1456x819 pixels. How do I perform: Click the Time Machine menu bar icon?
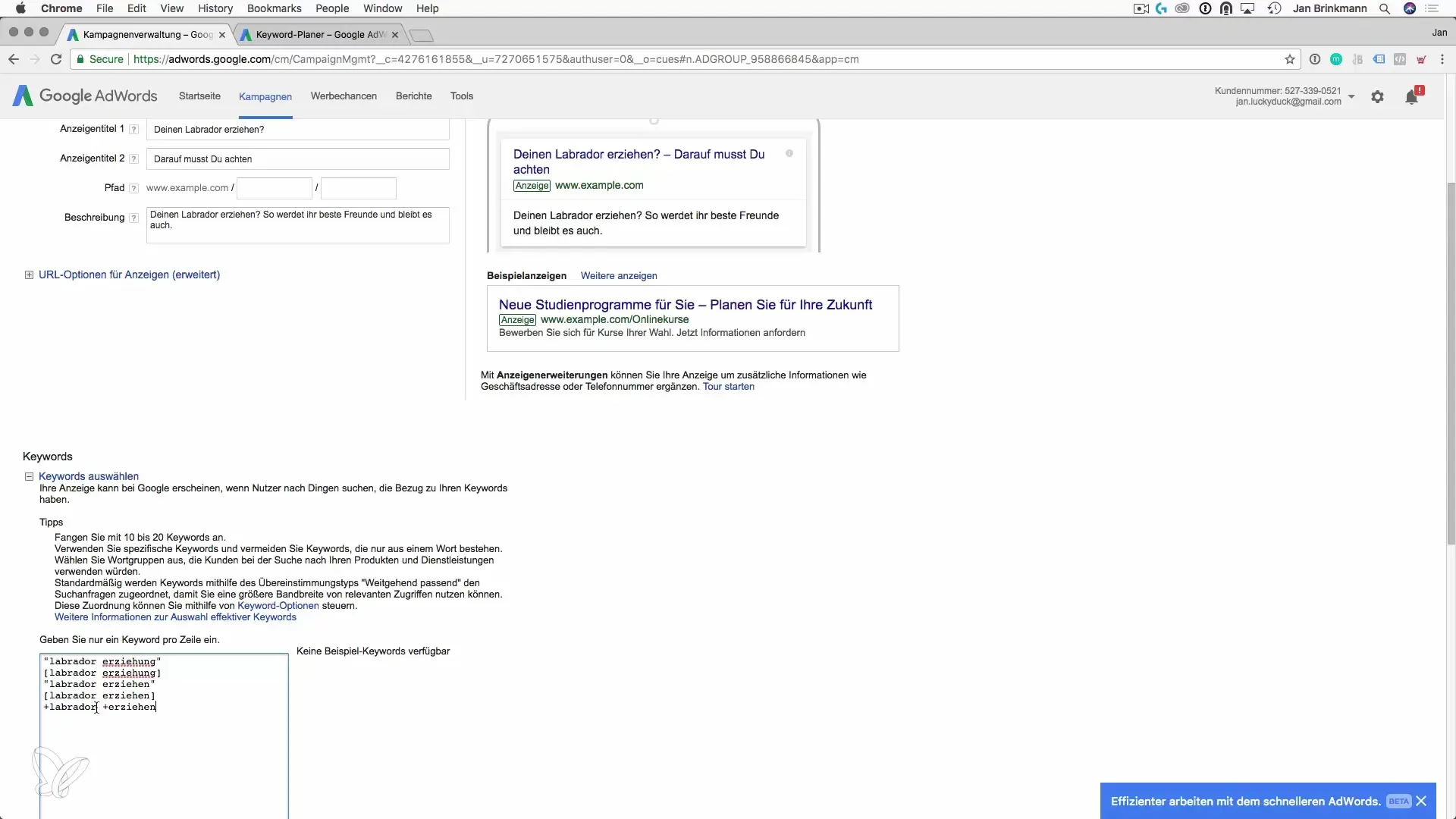[x=1274, y=8]
